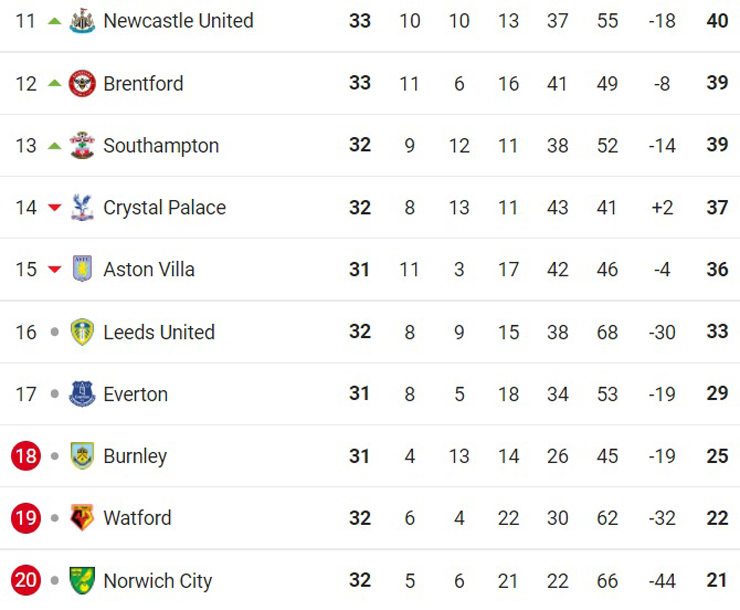
Task: Click the Crystal Palace club crest
Action: click(x=81, y=208)
